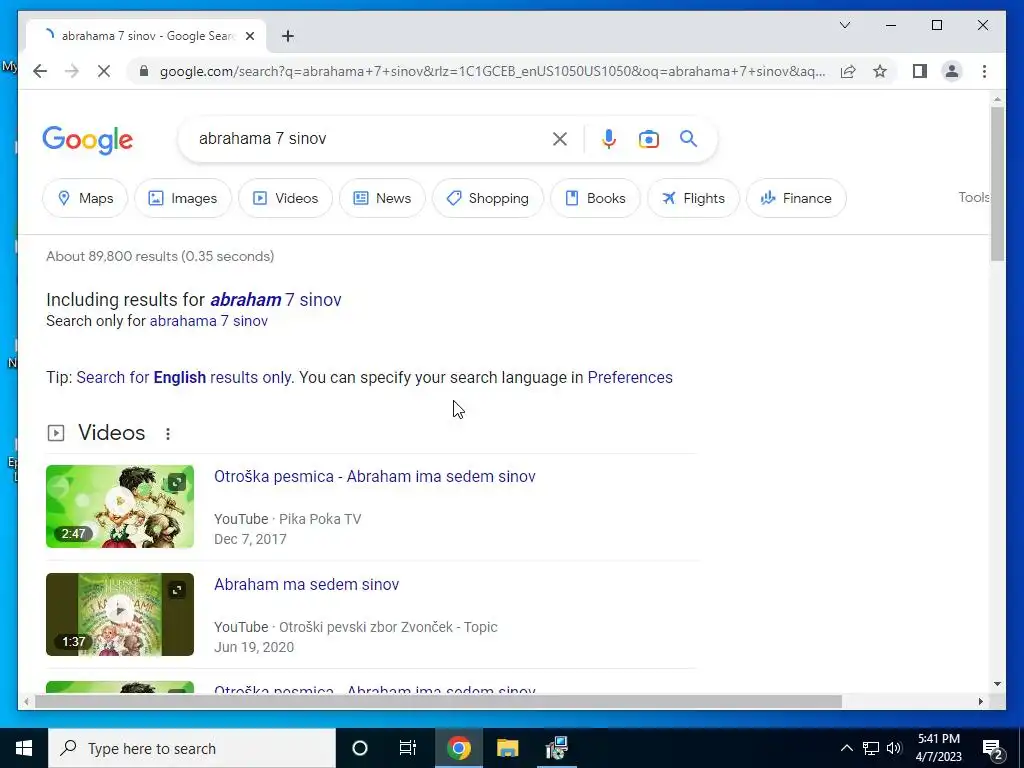Click the Chrome back arrow button
Image resolution: width=1024 pixels, height=768 pixels.
[40, 71]
